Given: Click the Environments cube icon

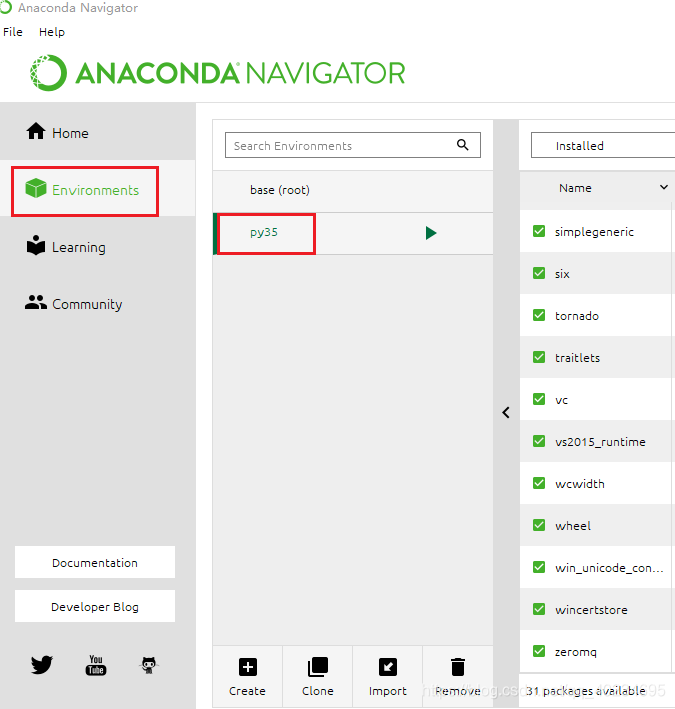Looking at the screenshot, I should (36, 188).
